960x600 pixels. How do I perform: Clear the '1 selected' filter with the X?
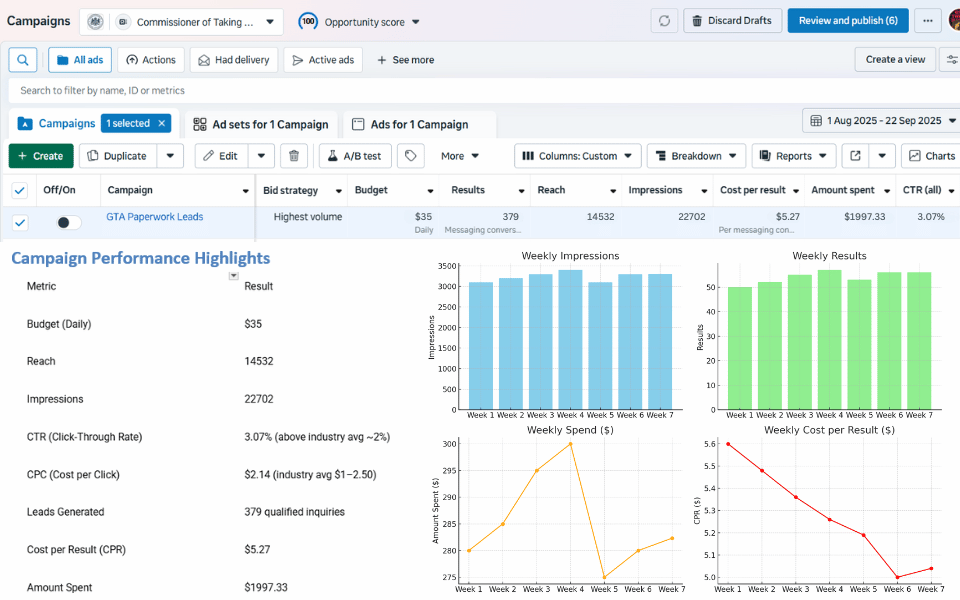tap(161, 124)
